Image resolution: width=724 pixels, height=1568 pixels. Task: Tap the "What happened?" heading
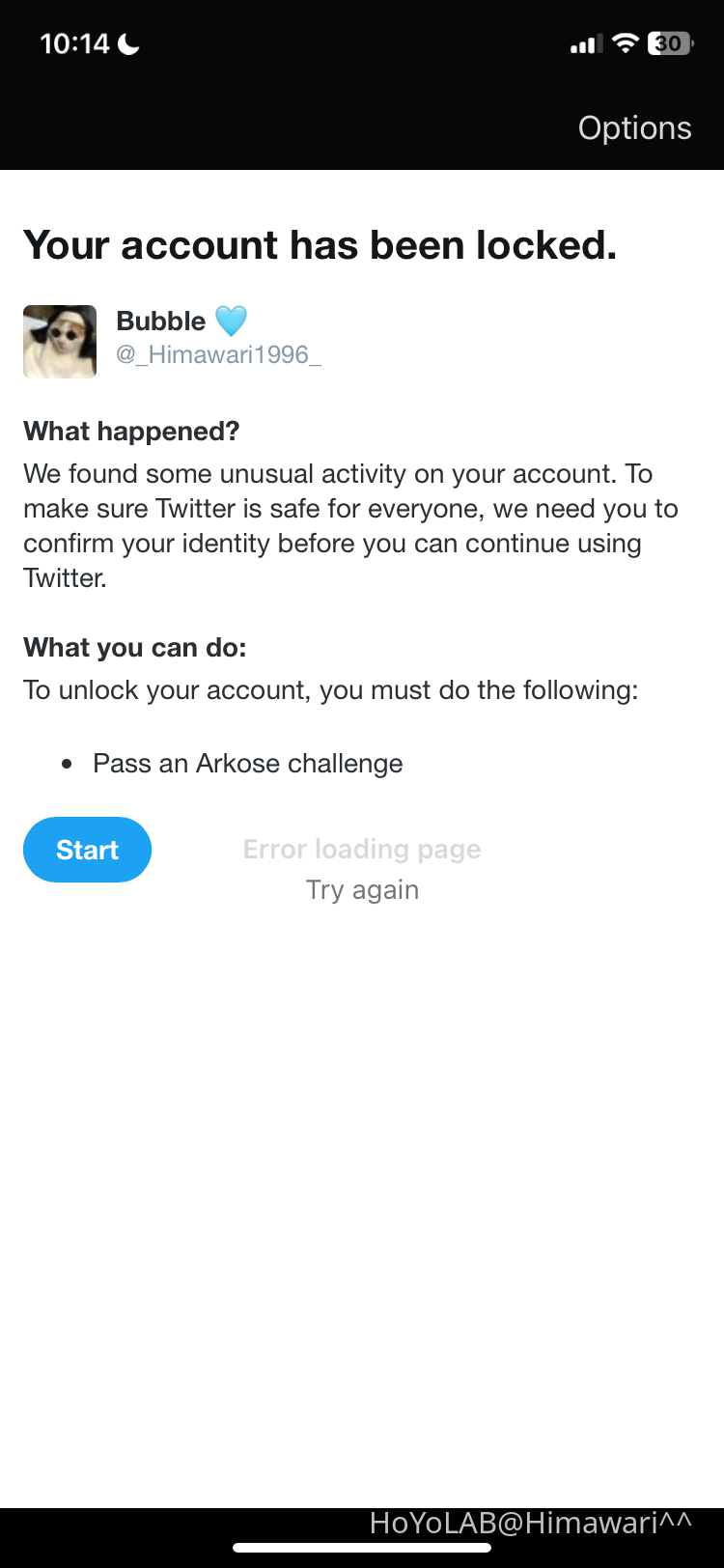pos(131,431)
